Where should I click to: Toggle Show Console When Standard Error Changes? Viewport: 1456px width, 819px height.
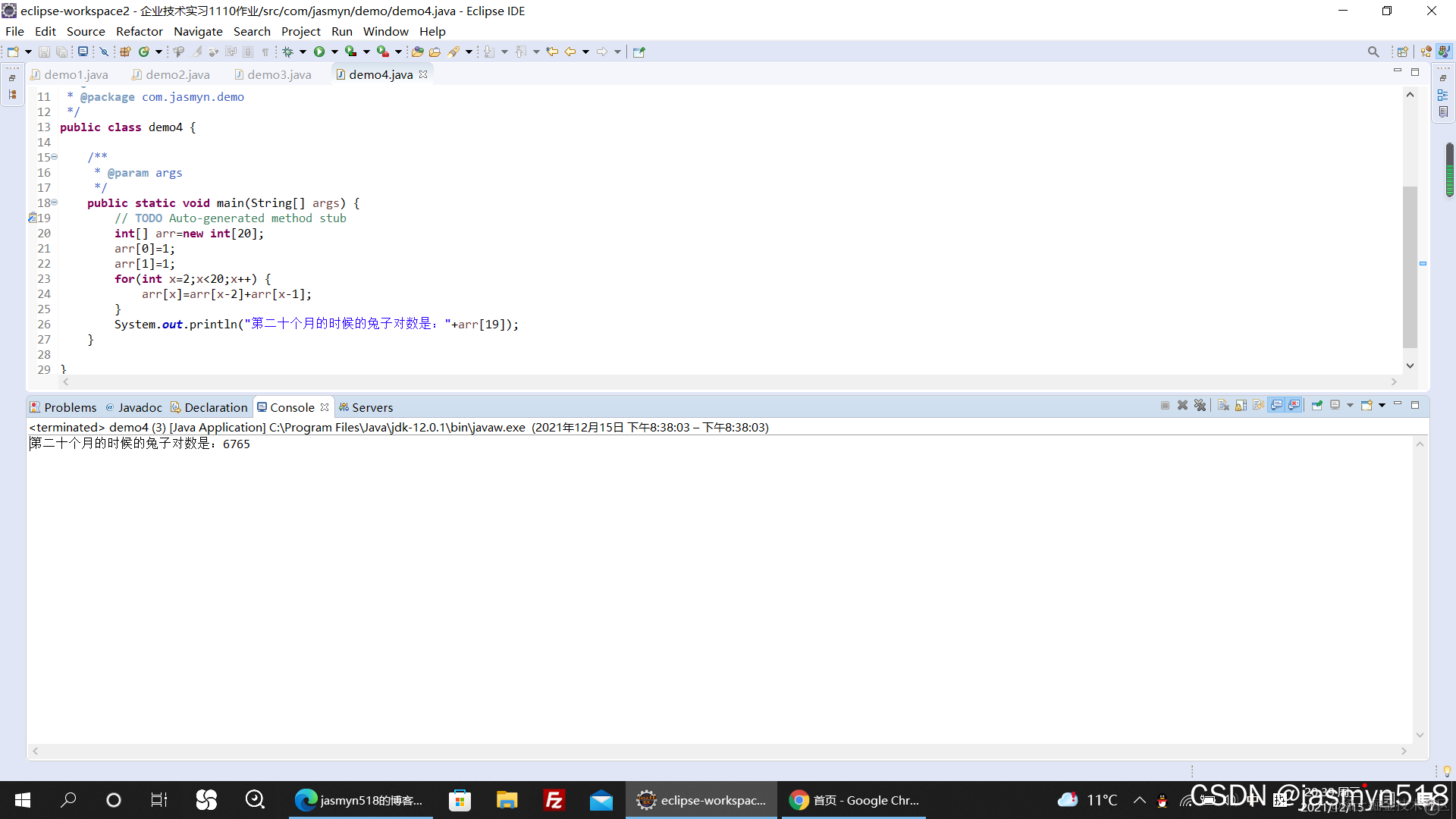1294,406
